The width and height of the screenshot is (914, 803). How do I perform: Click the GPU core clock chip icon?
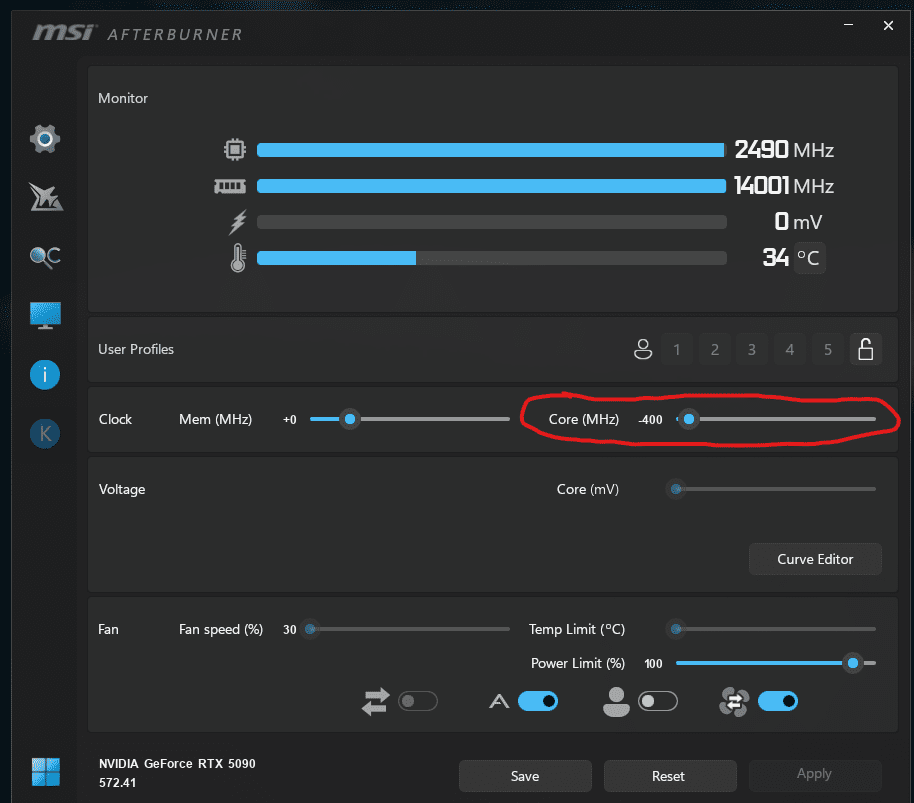coord(234,150)
